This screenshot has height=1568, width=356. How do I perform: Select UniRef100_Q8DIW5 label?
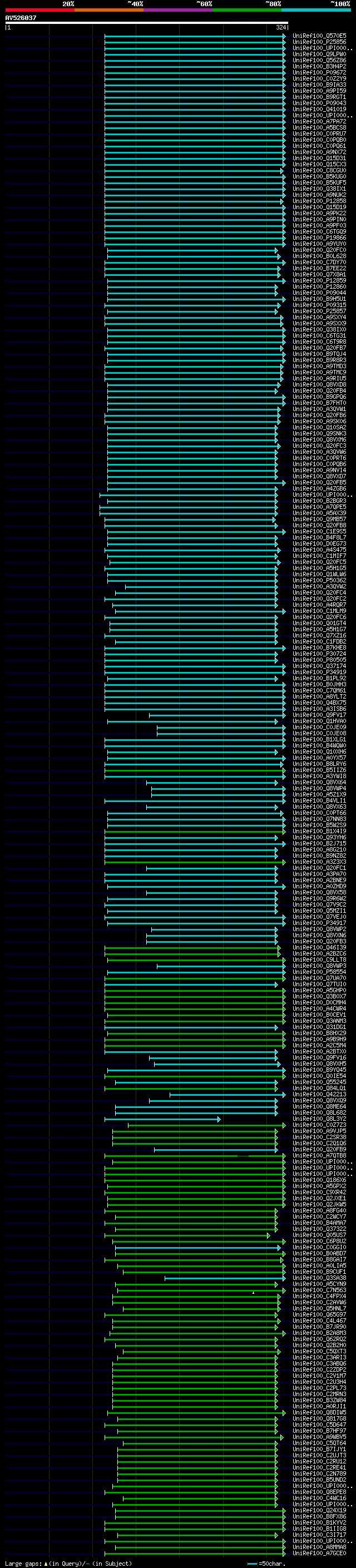319,1413
